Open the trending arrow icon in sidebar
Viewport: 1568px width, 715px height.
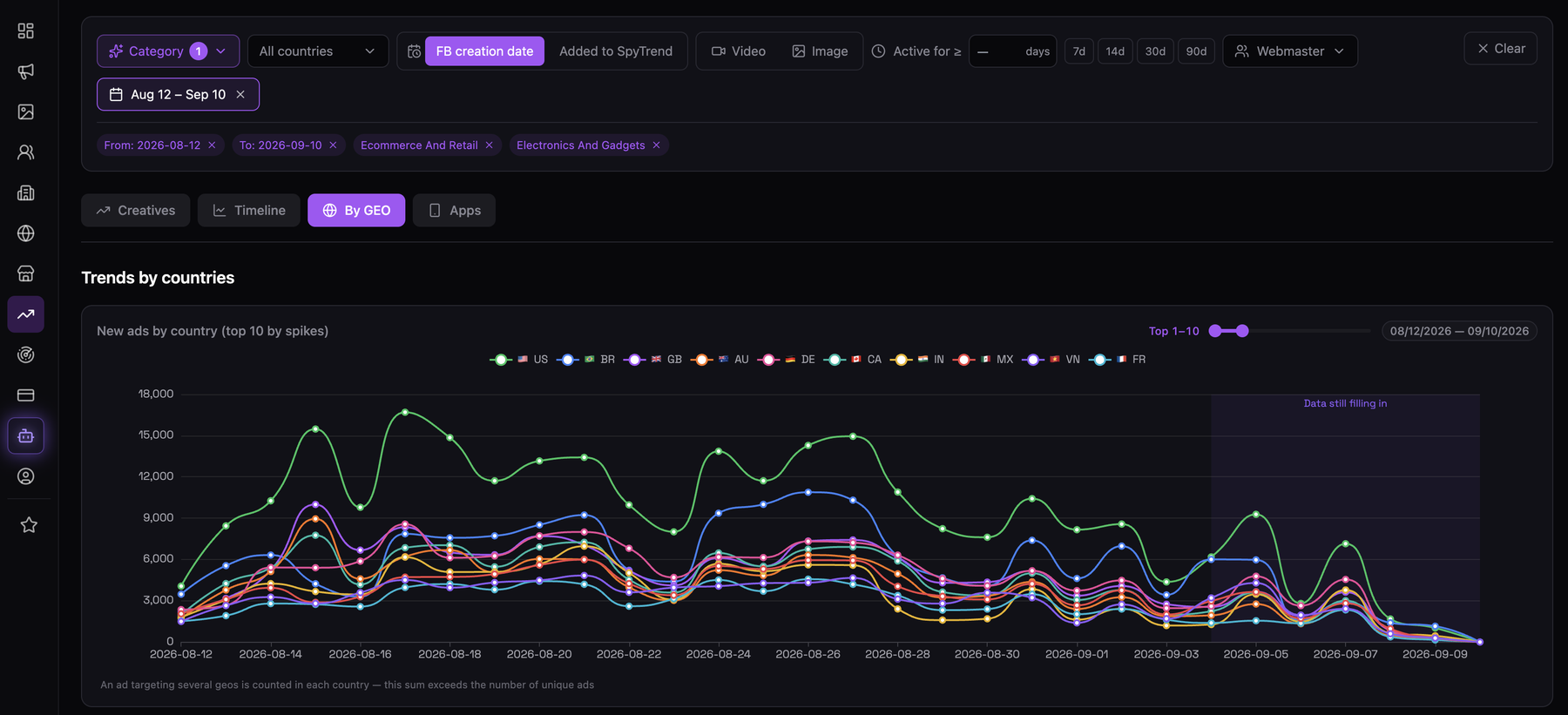point(26,314)
